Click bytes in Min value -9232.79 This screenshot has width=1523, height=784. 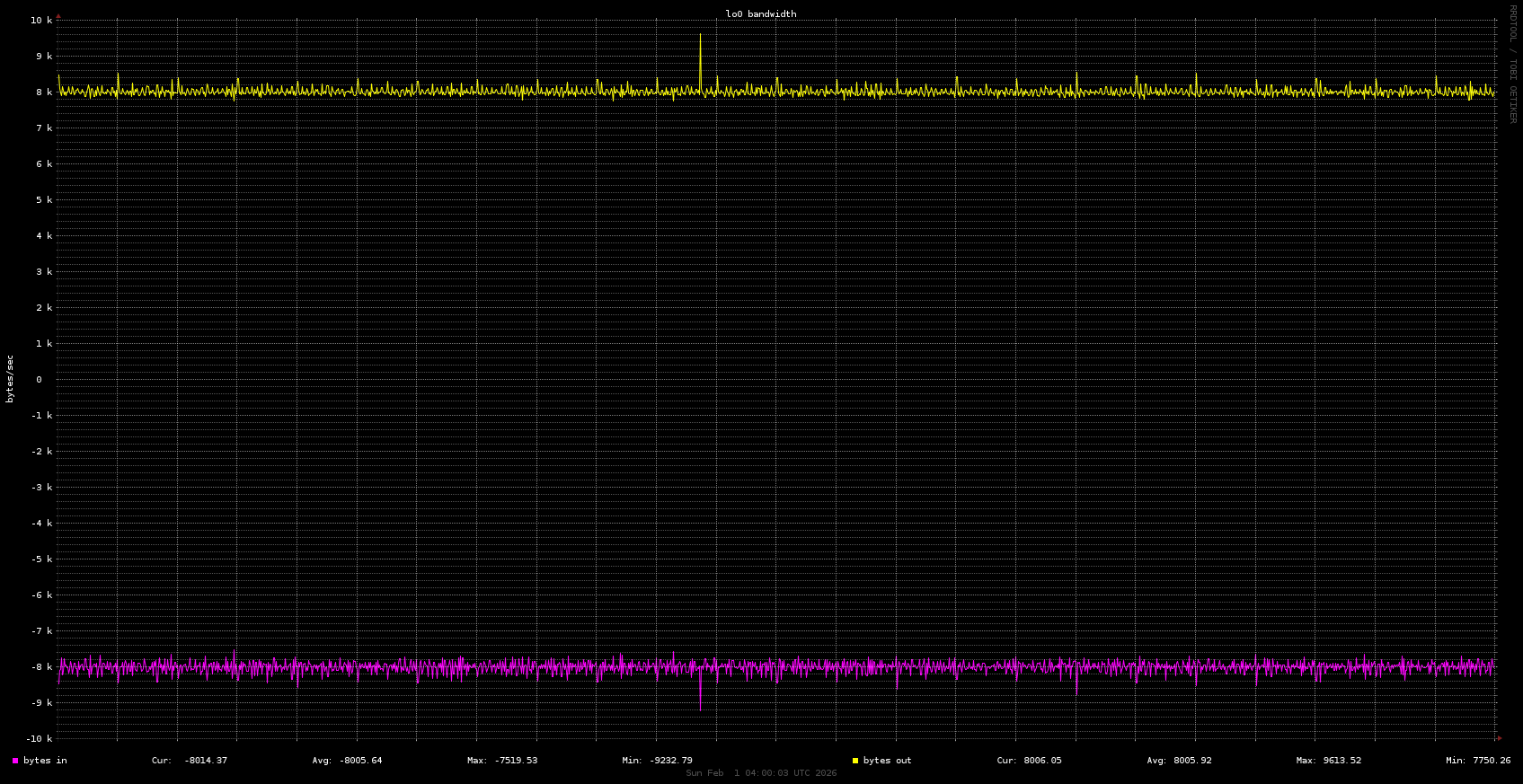click(x=670, y=761)
